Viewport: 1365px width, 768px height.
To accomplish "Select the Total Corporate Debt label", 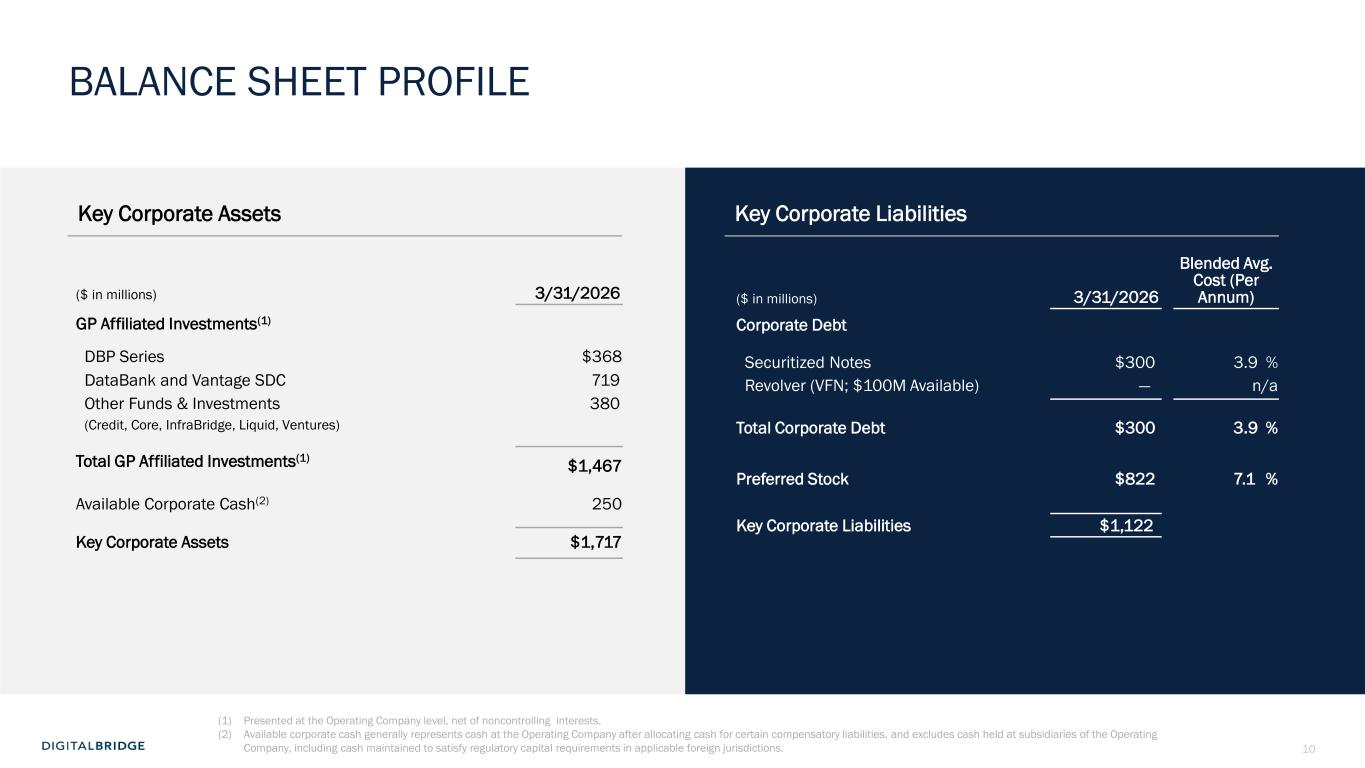I will coord(810,428).
